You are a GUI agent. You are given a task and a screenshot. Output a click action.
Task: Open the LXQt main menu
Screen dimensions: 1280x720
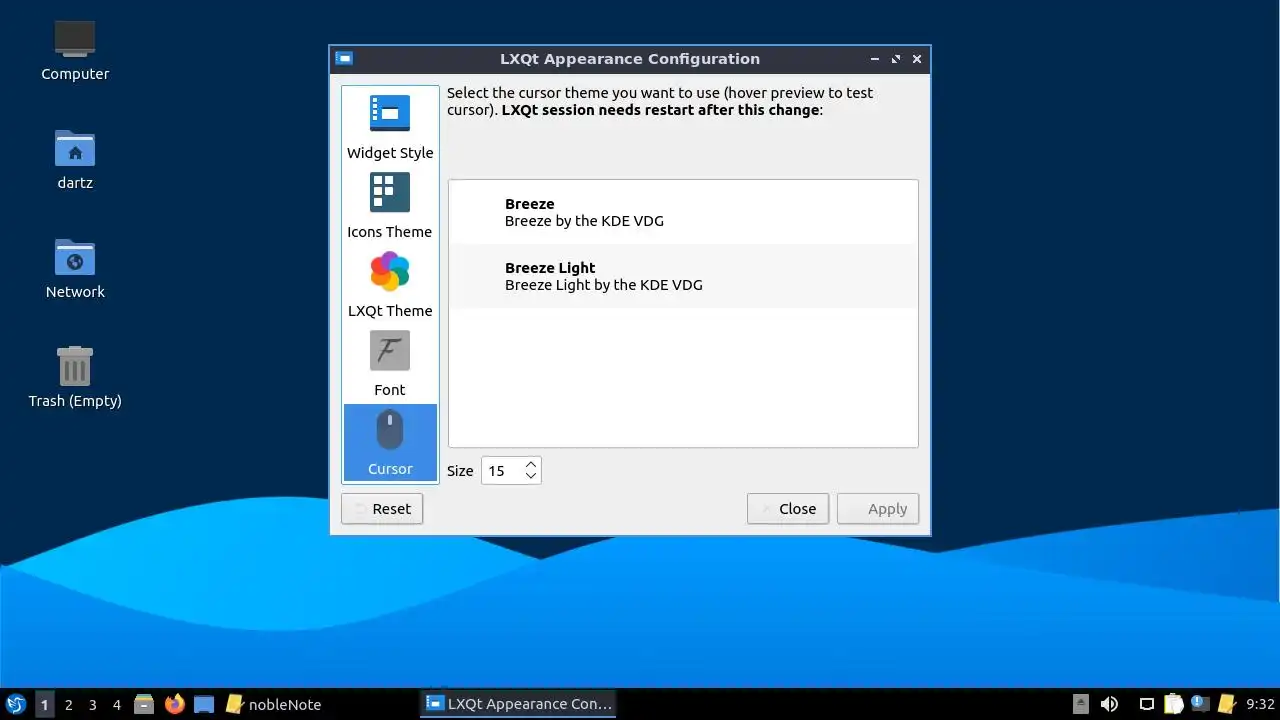16,704
